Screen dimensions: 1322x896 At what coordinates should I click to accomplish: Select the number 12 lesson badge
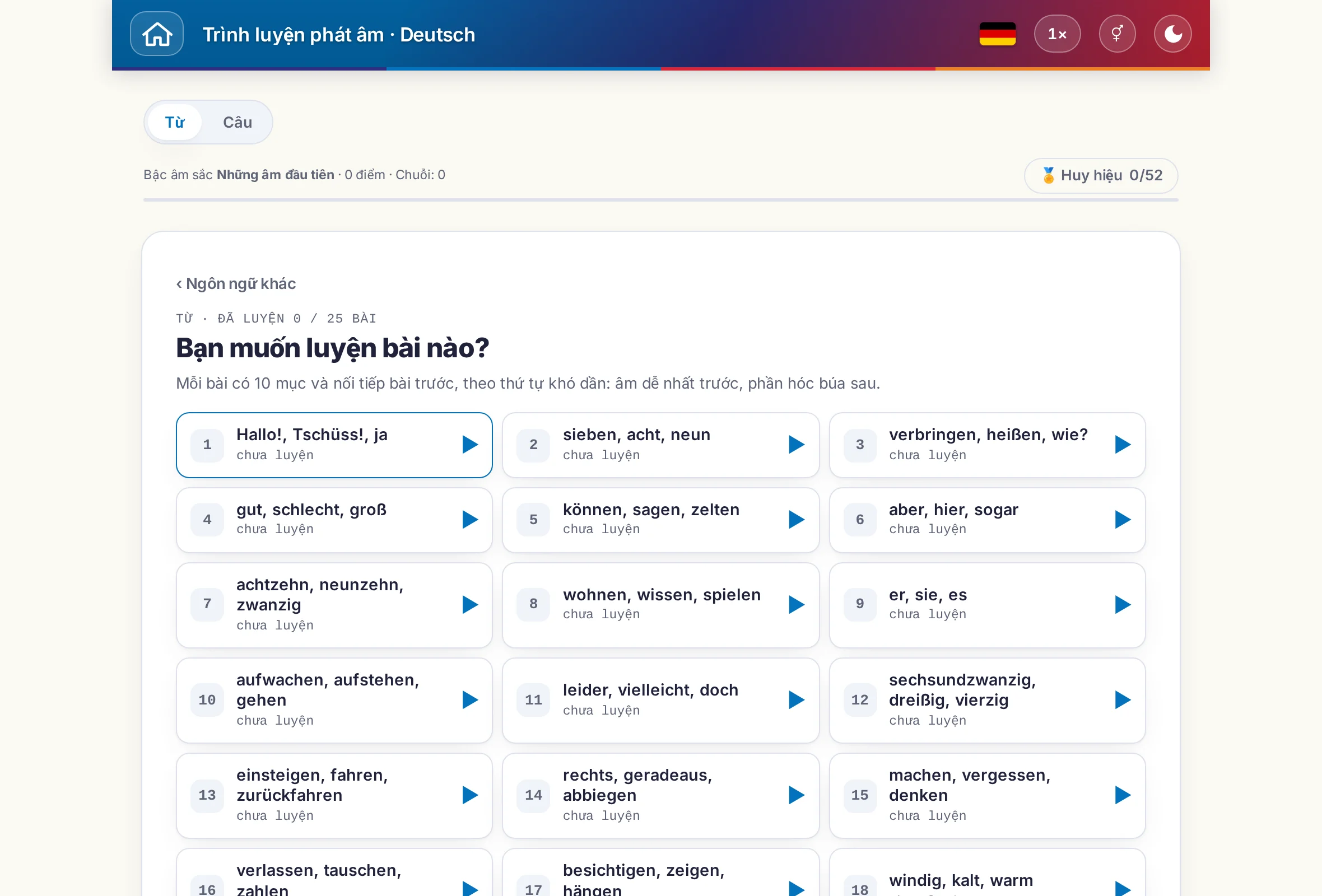[x=859, y=700]
